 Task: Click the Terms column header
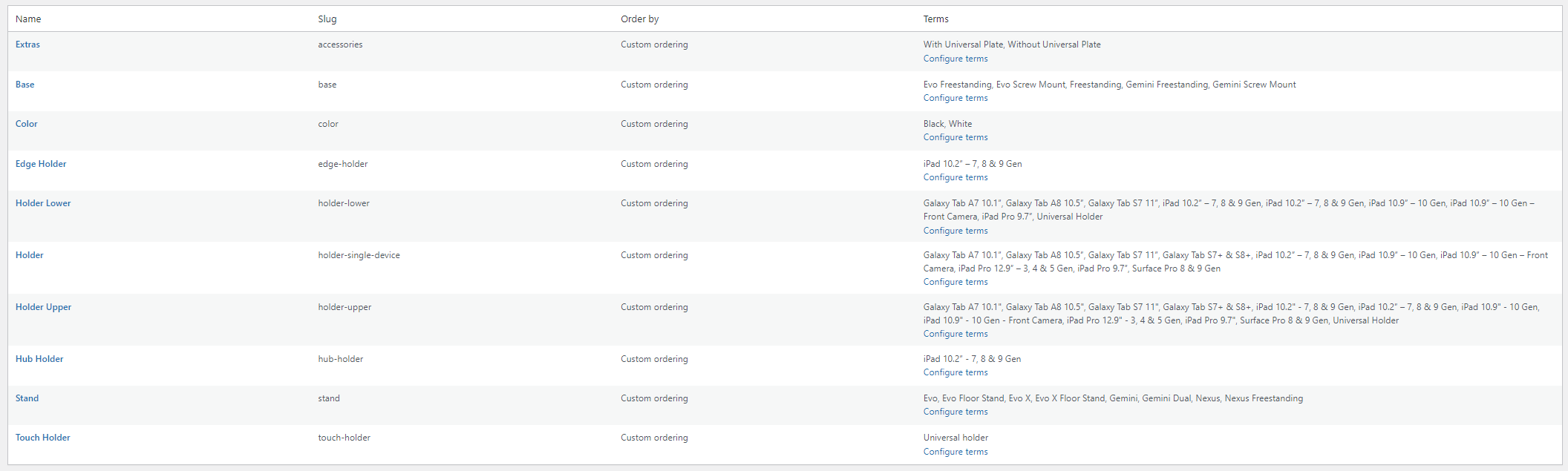point(936,19)
